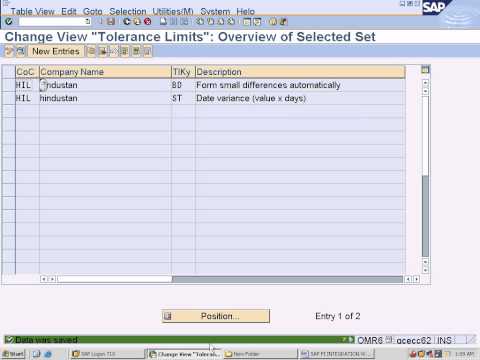Click the Delete entry icon
Screen dimensions: 480x360
point(103,51)
